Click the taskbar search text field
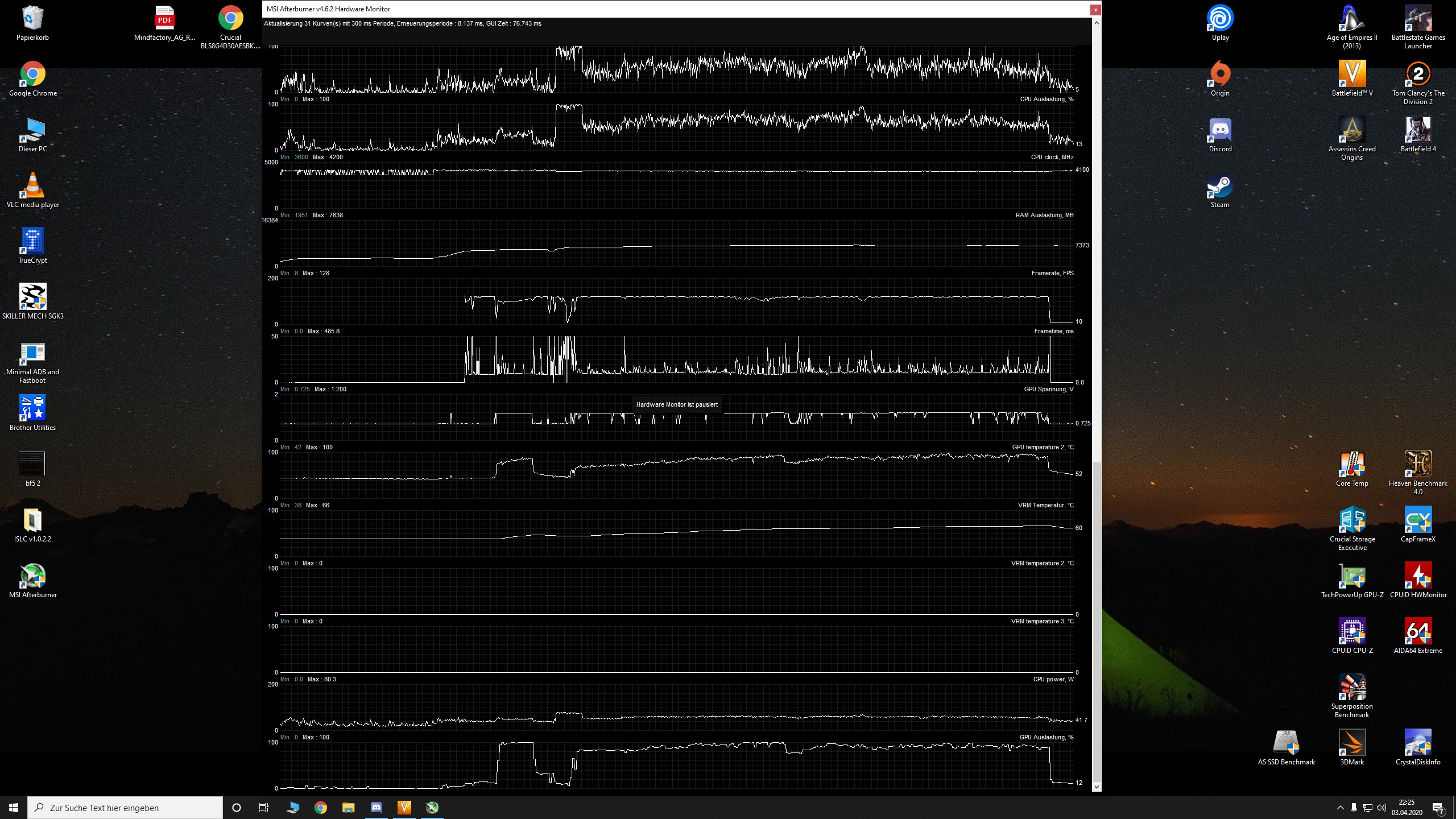Image resolution: width=1456 pixels, height=819 pixels. pos(125,808)
